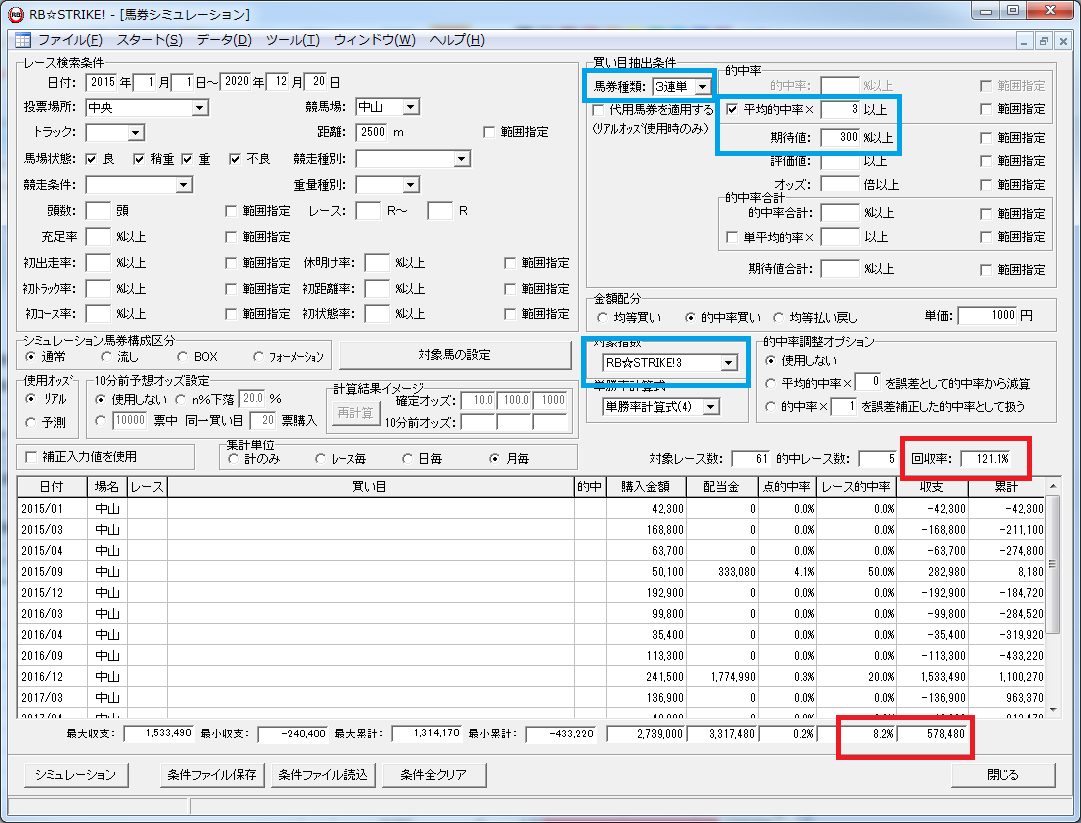Viewport: 1081px width, 823px height.
Task: Select the 日毎 aggregation radio button
Action: tap(407, 458)
